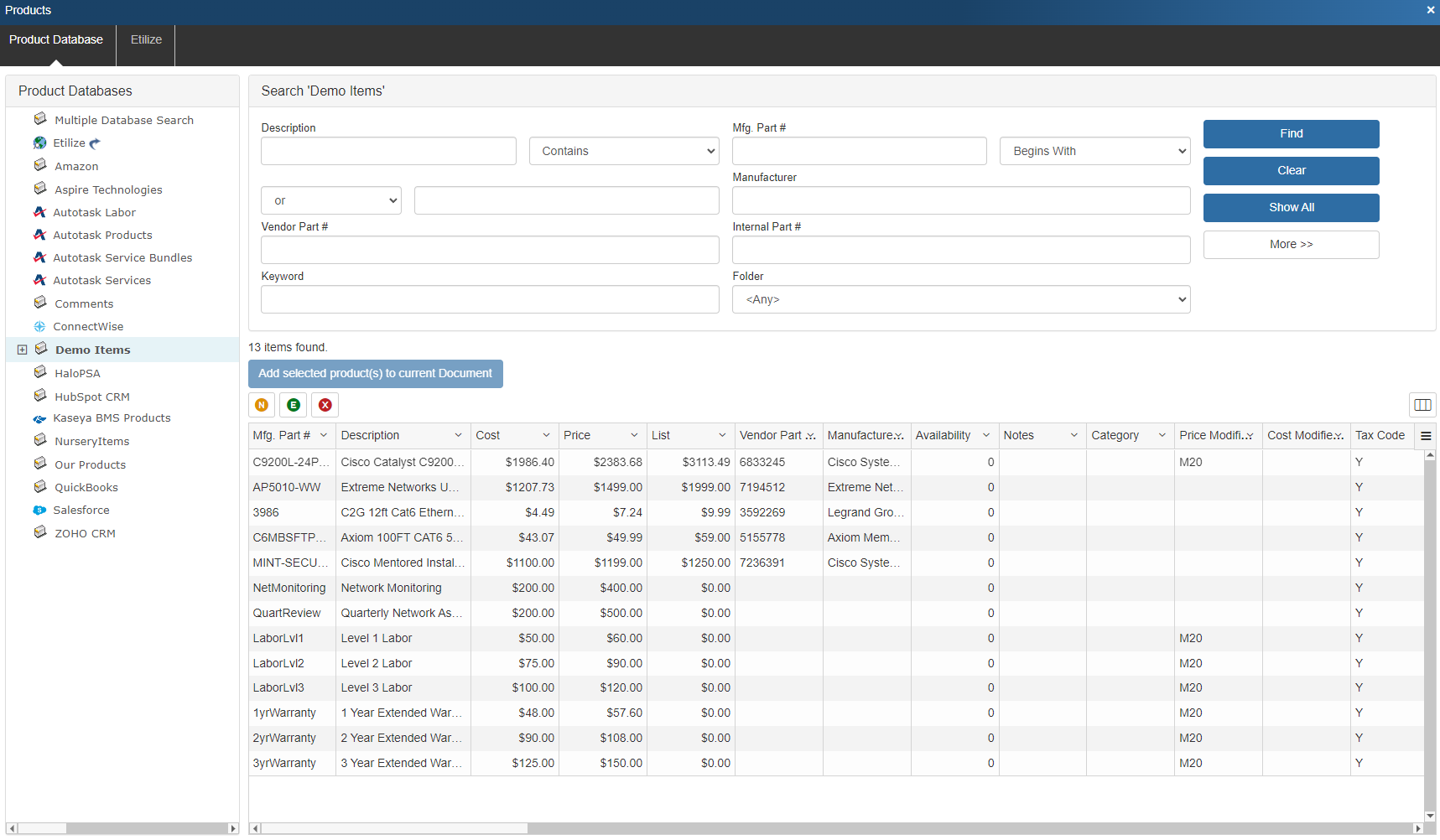Select the Autotask Labor database icon

coord(39,212)
